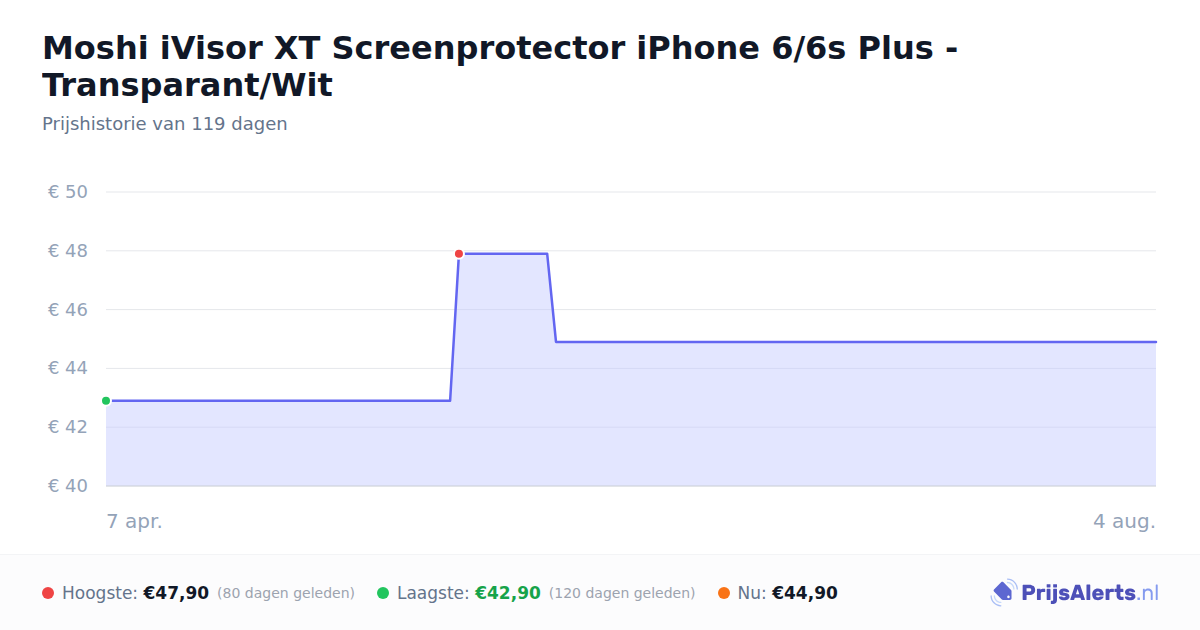Screen dimensions: 1200x630
Task: Click the 120 dagen geleden note
Action: pos(622,593)
